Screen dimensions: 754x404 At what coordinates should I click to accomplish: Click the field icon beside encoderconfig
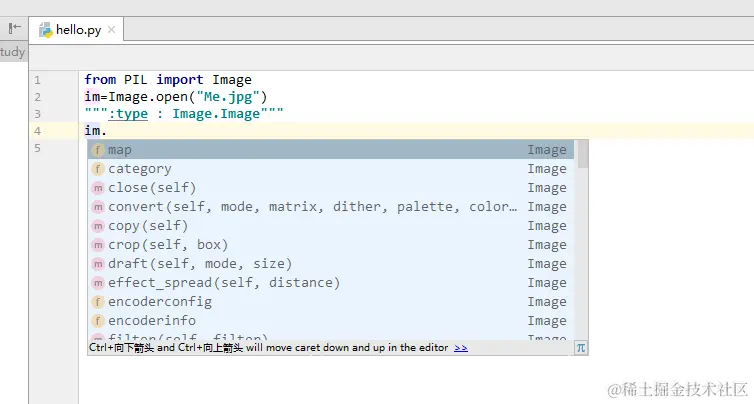(98, 302)
